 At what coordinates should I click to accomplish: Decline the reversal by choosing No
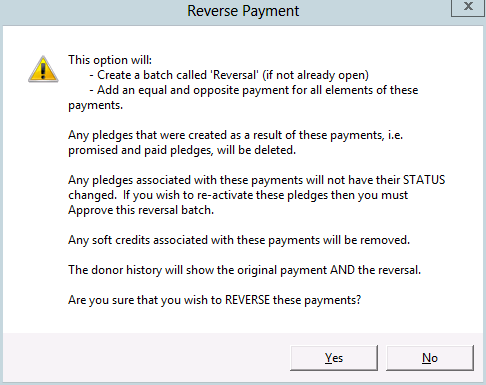pyautogui.click(x=430, y=358)
